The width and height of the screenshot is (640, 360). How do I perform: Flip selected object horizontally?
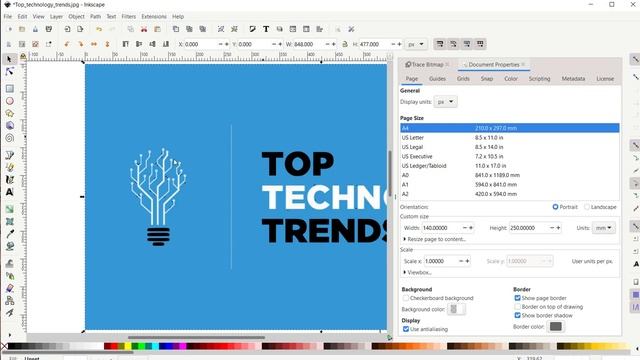(x=94, y=44)
